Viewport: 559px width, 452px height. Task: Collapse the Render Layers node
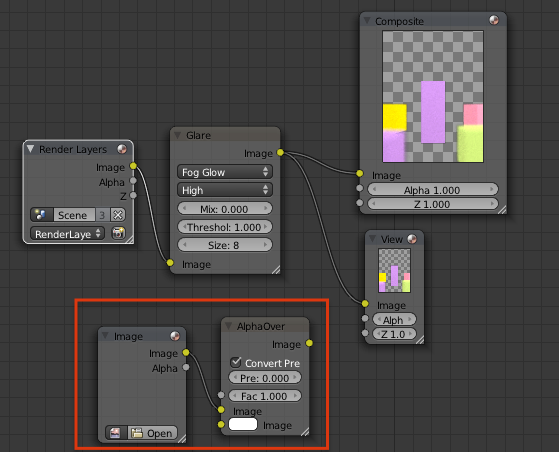pyautogui.click(x=31, y=149)
